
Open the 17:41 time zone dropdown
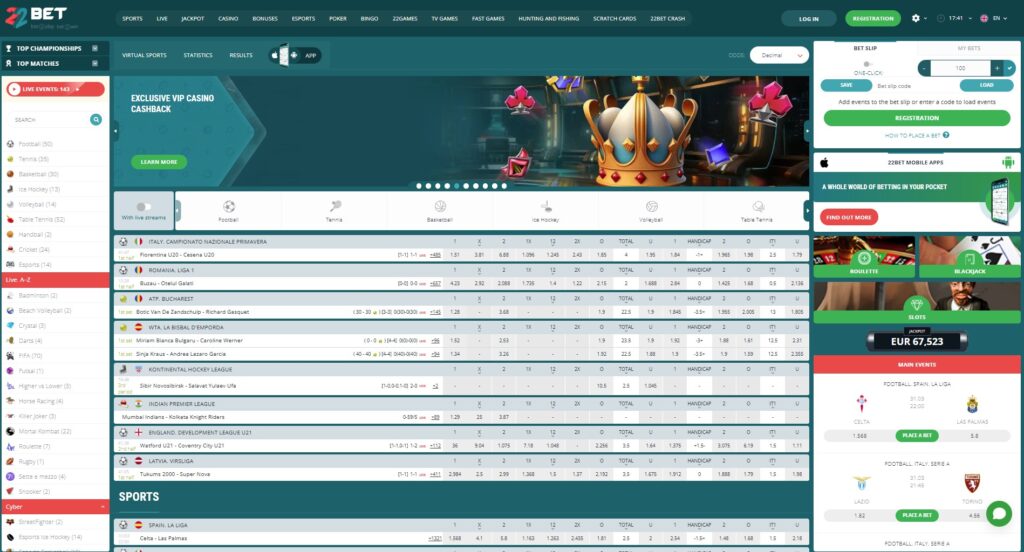pos(955,18)
